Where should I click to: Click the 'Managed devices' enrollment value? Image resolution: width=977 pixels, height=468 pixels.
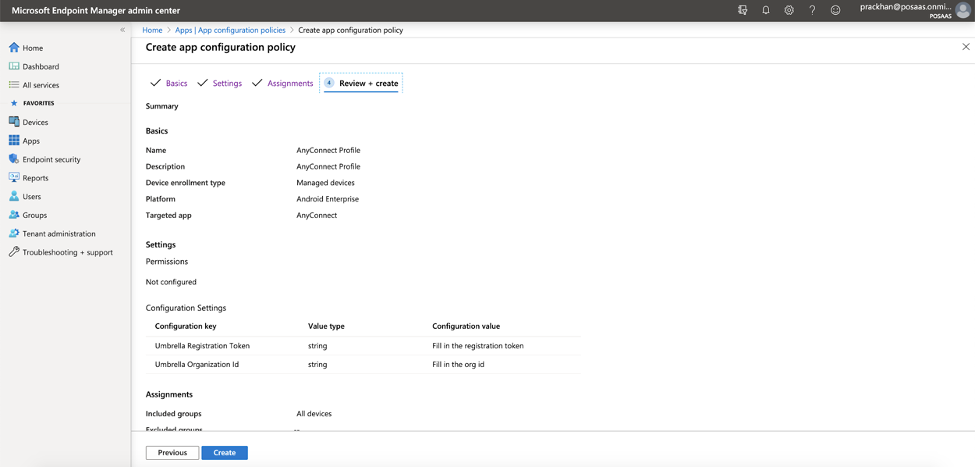click(x=325, y=183)
